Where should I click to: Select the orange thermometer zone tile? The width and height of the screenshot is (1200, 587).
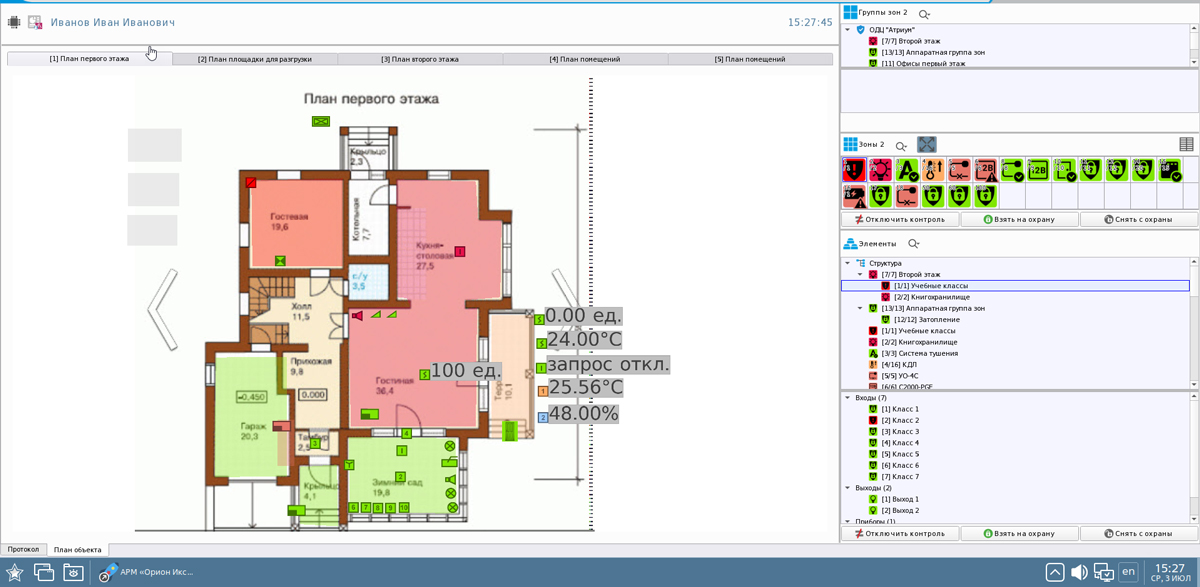(932, 170)
